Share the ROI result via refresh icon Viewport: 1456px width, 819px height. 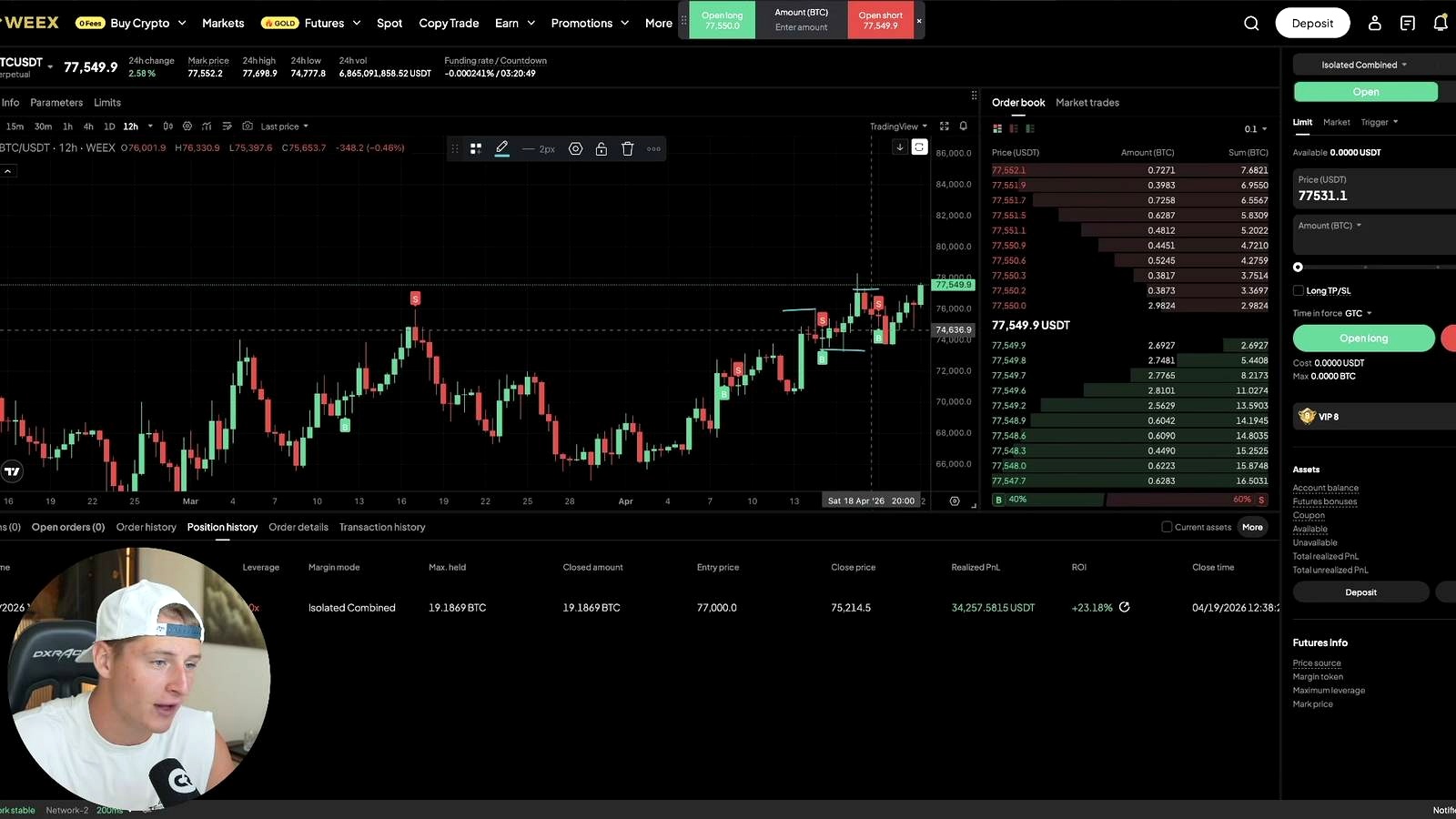point(1124,607)
